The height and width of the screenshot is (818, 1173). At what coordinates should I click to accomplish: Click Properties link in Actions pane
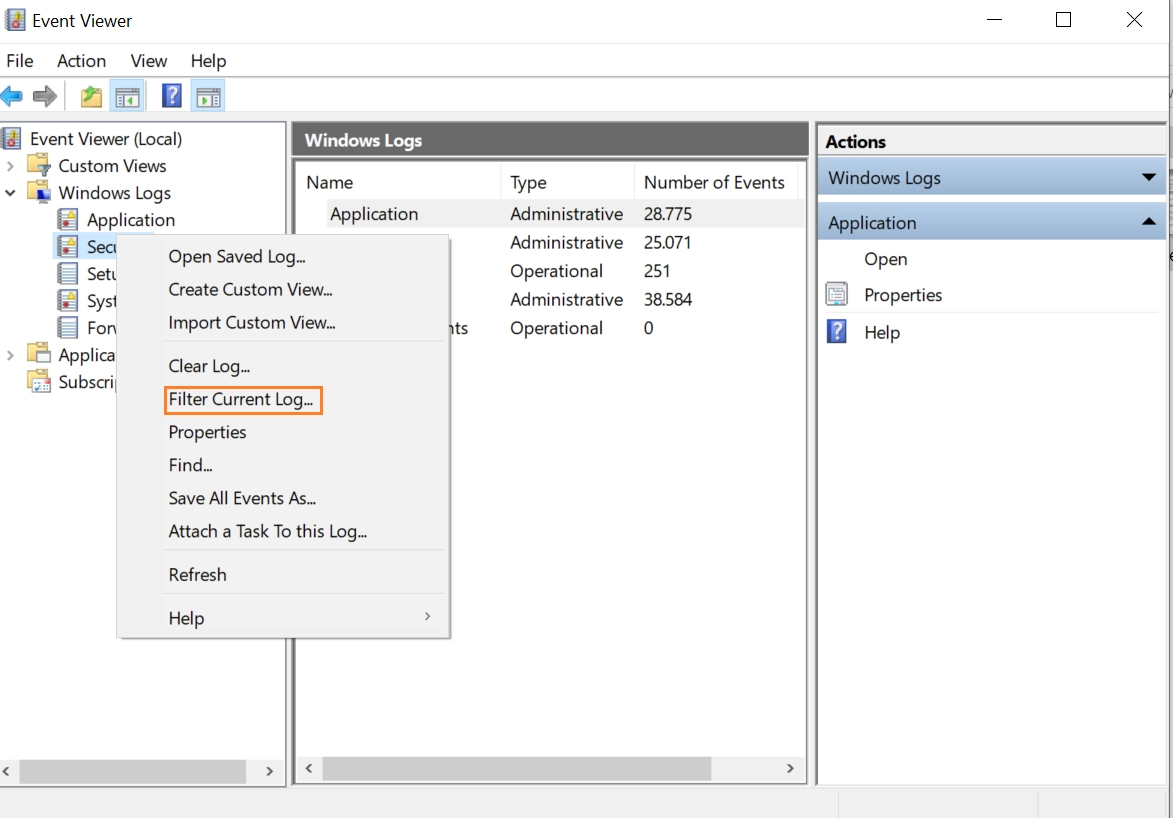[903, 295]
